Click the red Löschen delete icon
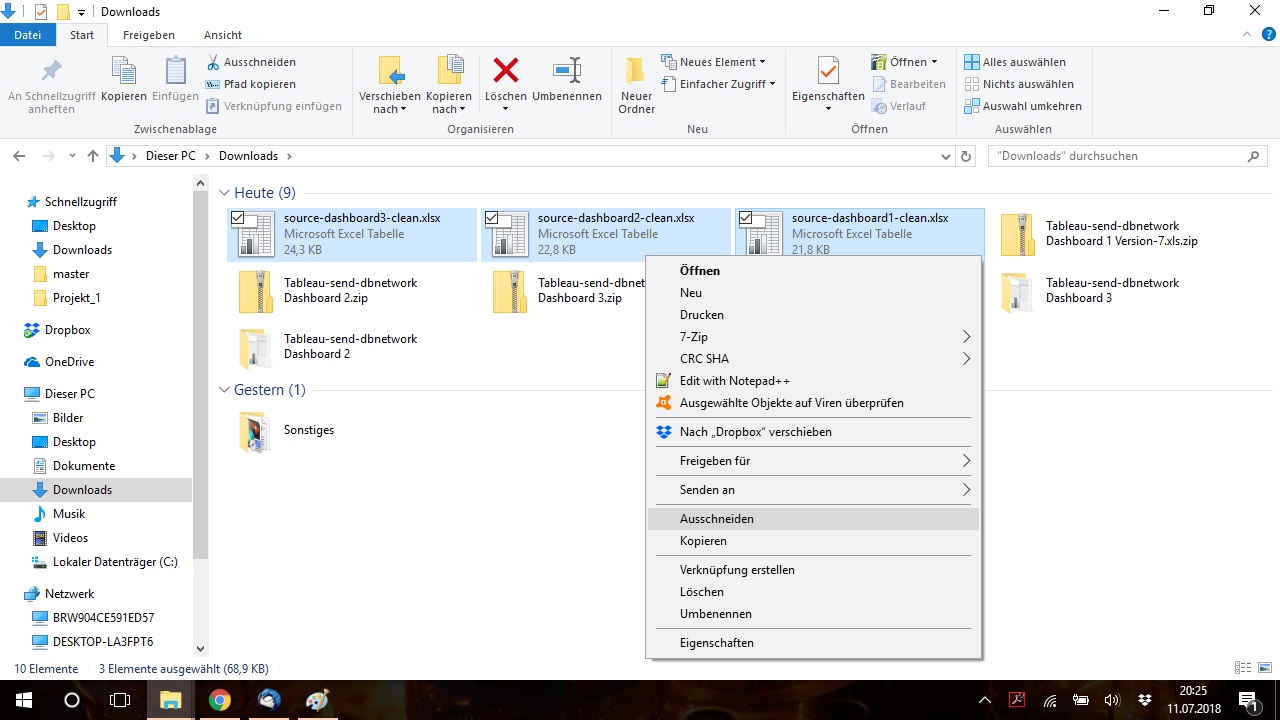Screen dimensions: 1280x720 pyautogui.click(x=506, y=72)
